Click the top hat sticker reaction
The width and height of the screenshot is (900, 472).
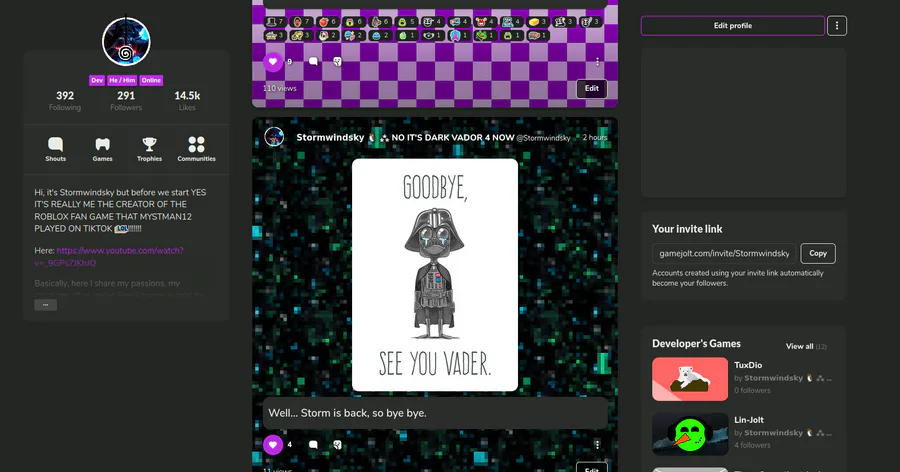[274, 22]
